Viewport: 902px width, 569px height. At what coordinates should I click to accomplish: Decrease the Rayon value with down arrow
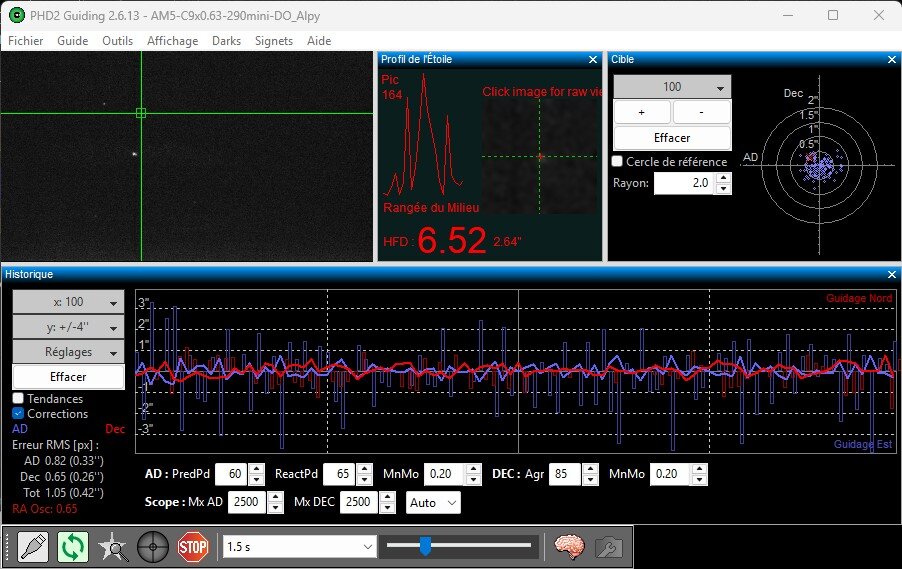[x=724, y=189]
